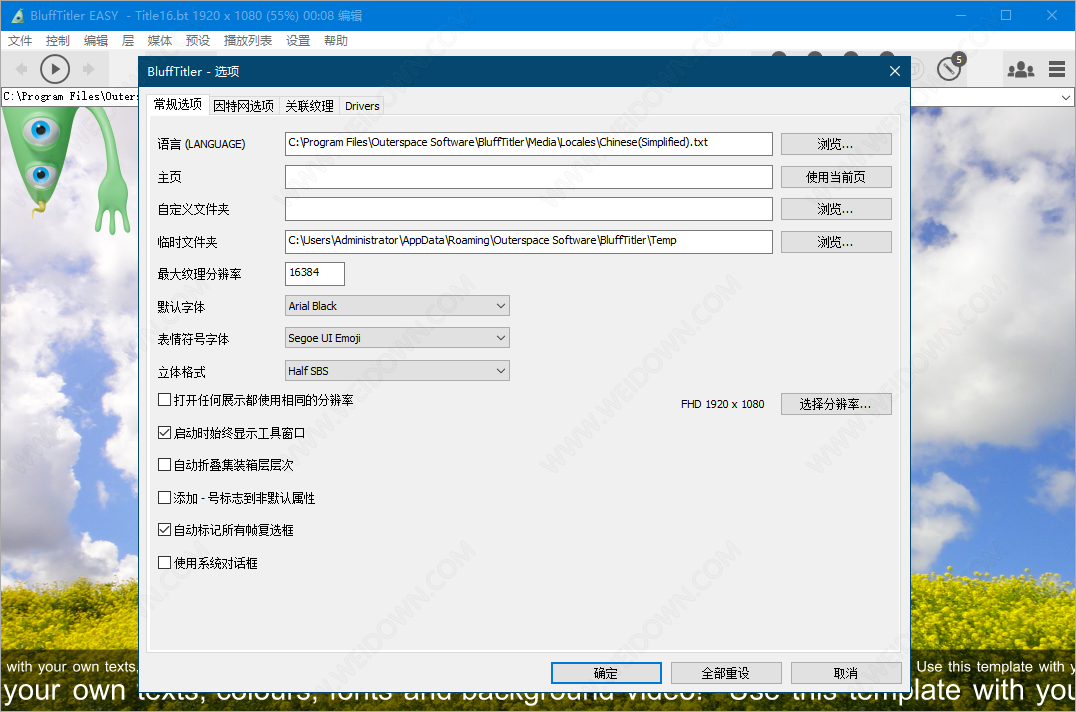The height and width of the screenshot is (712, 1076).
Task: Click the previous (left arrow) toolbar icon
Action: [21, 69]
